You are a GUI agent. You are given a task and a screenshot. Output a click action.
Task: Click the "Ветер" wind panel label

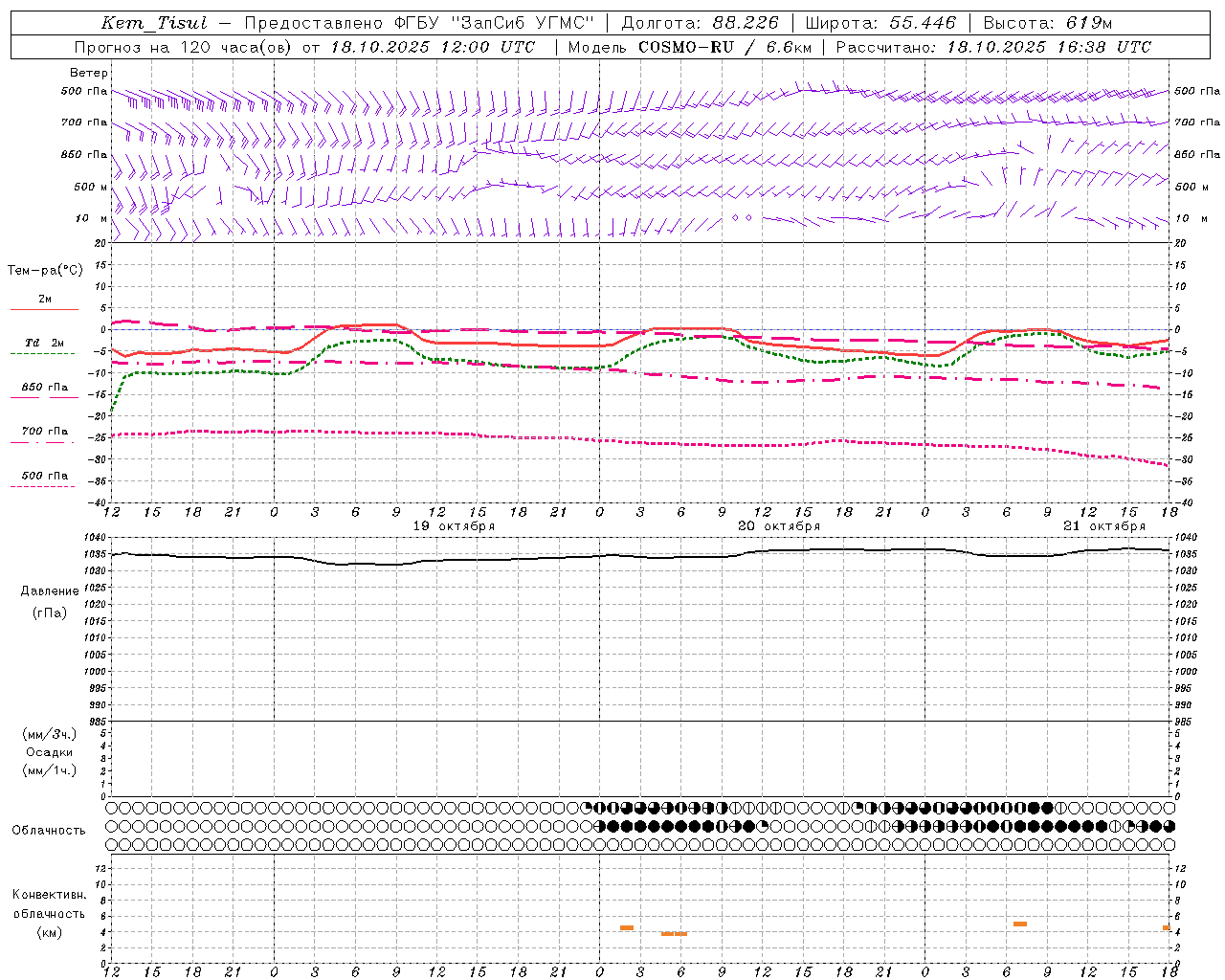89,73
